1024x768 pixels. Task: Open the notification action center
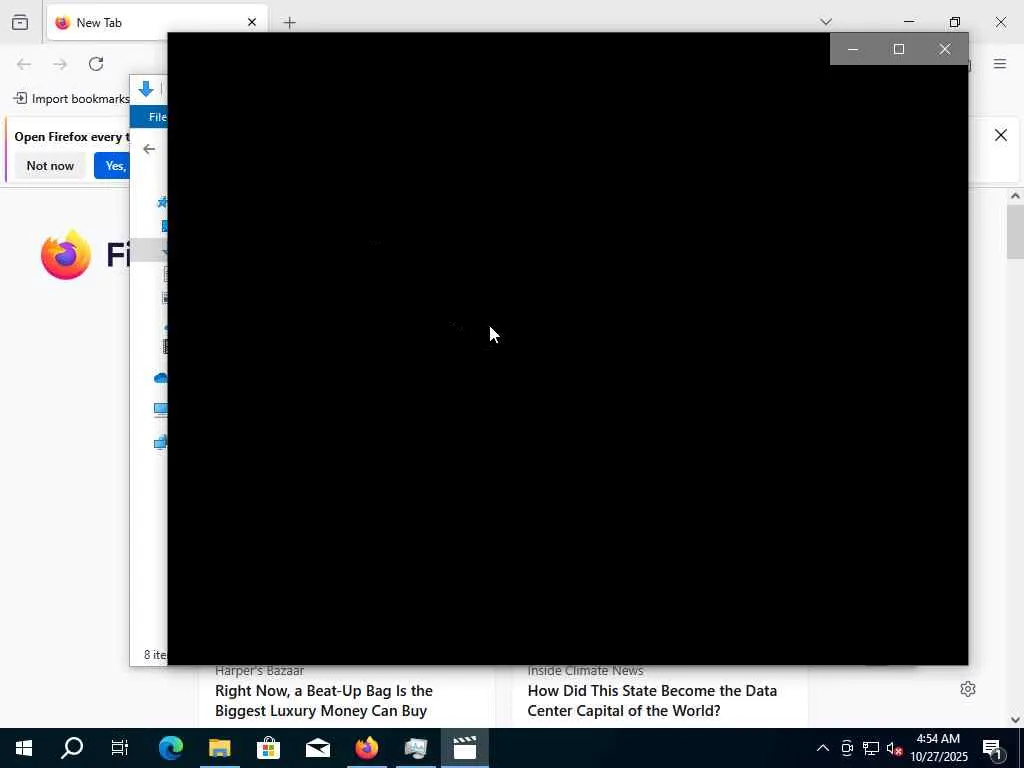point(992,748)
